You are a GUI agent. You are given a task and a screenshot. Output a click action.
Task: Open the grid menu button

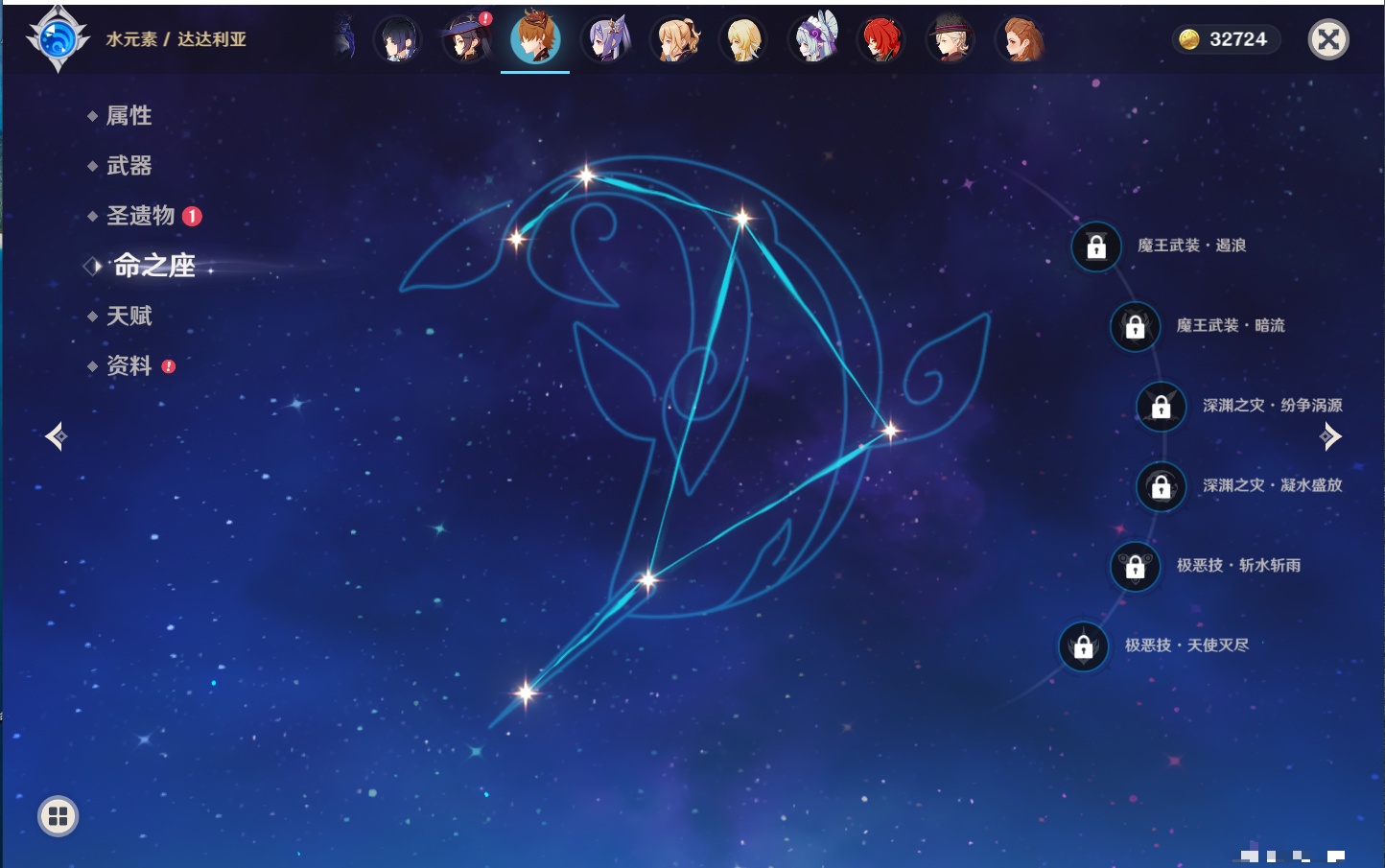58,816
